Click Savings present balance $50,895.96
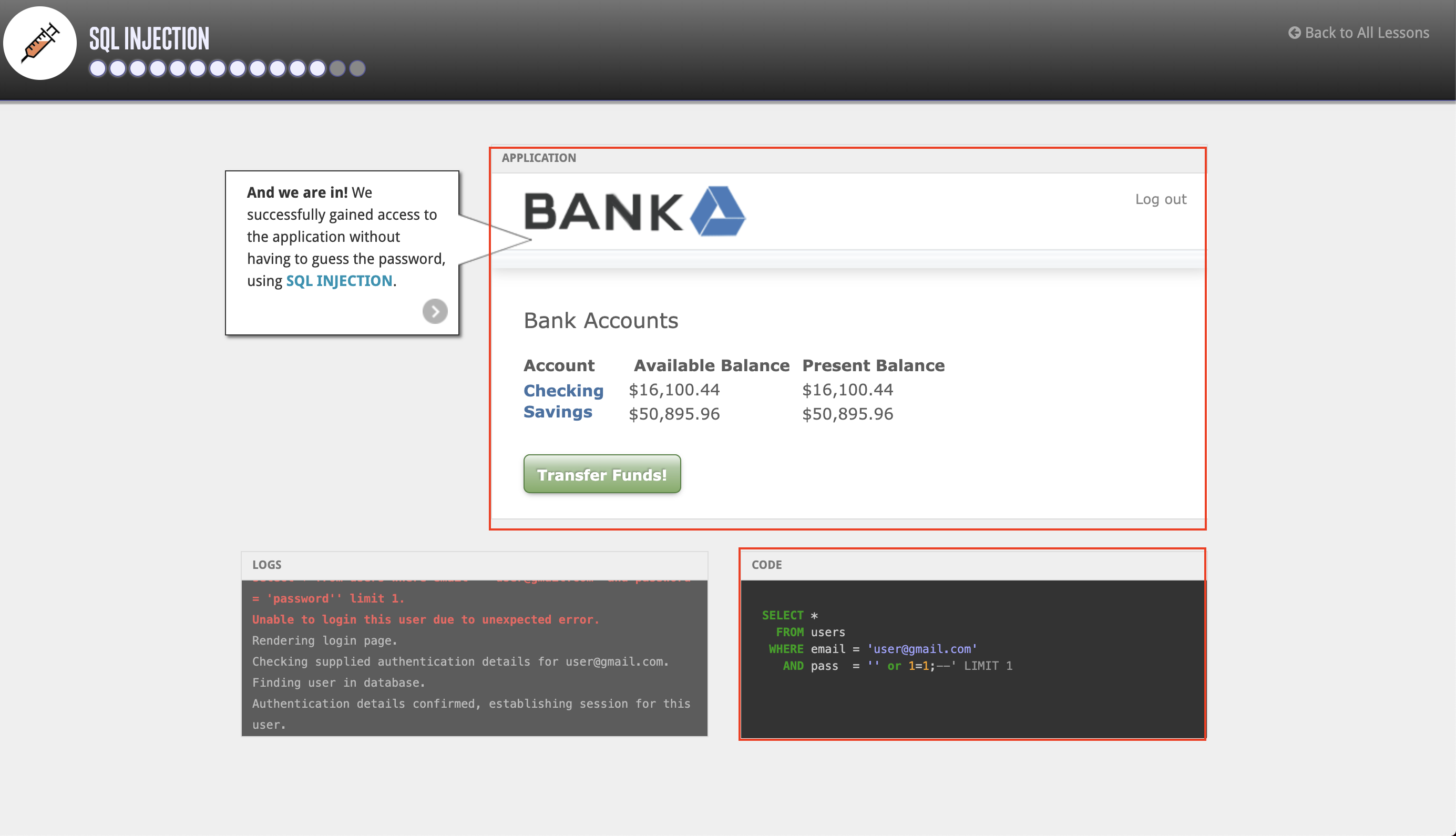 click(848, 414)
